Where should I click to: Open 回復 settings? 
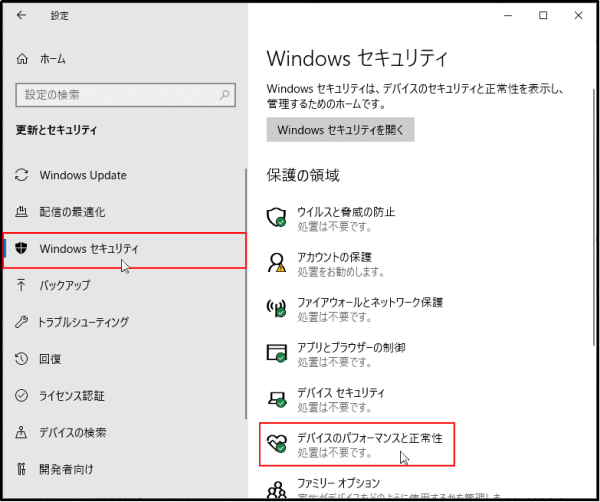tap(50, 359)
